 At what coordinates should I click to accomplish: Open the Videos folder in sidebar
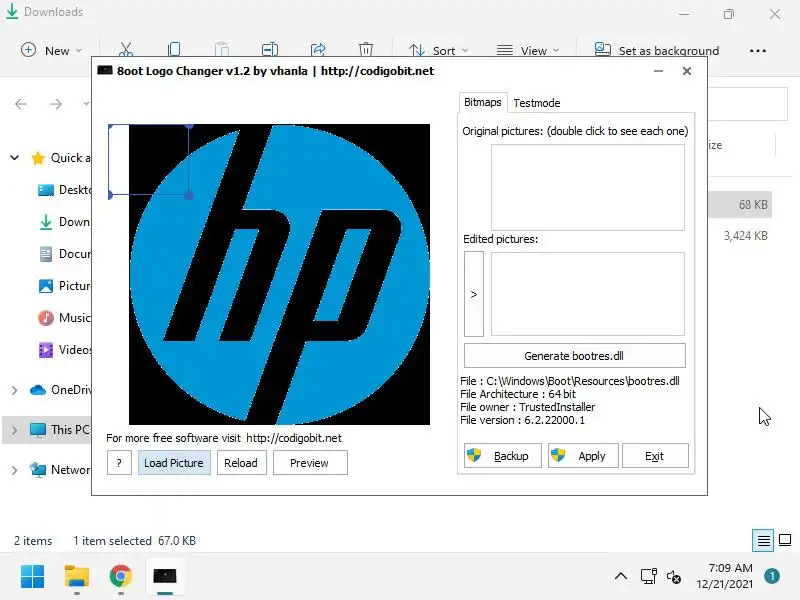coord(64,350)
